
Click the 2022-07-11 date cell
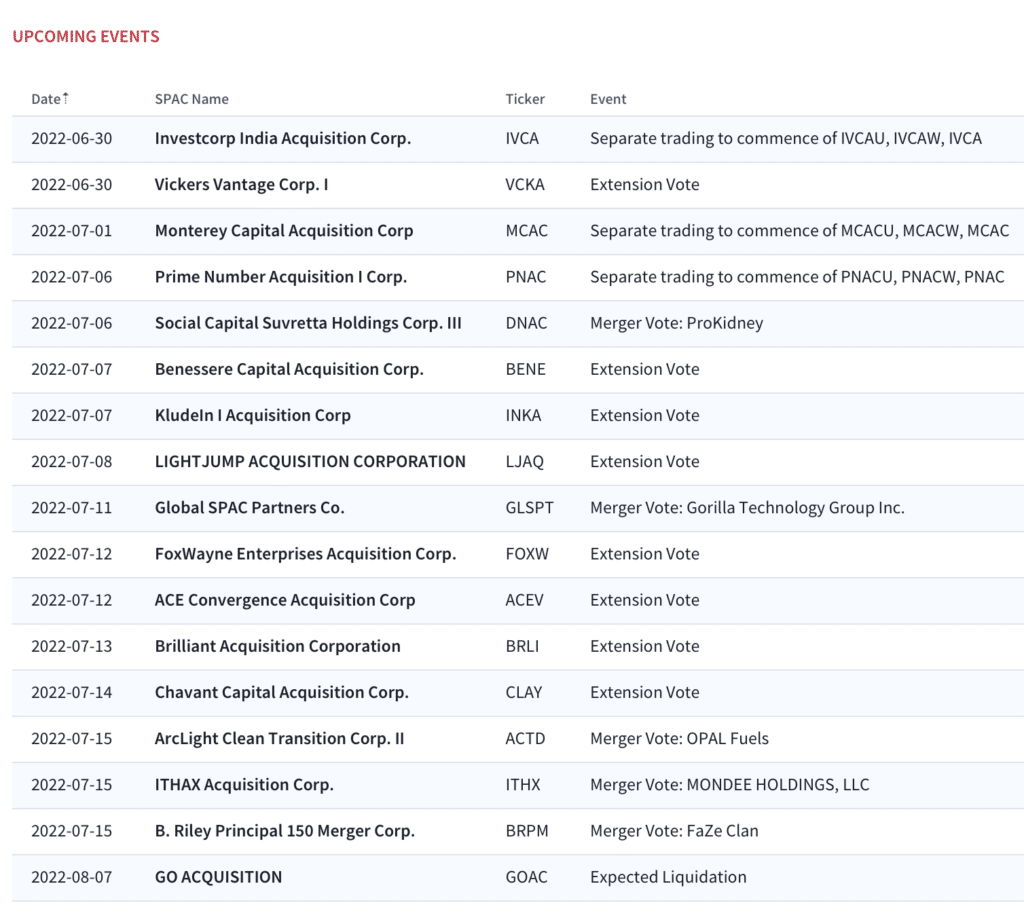(x=72, y=508)
